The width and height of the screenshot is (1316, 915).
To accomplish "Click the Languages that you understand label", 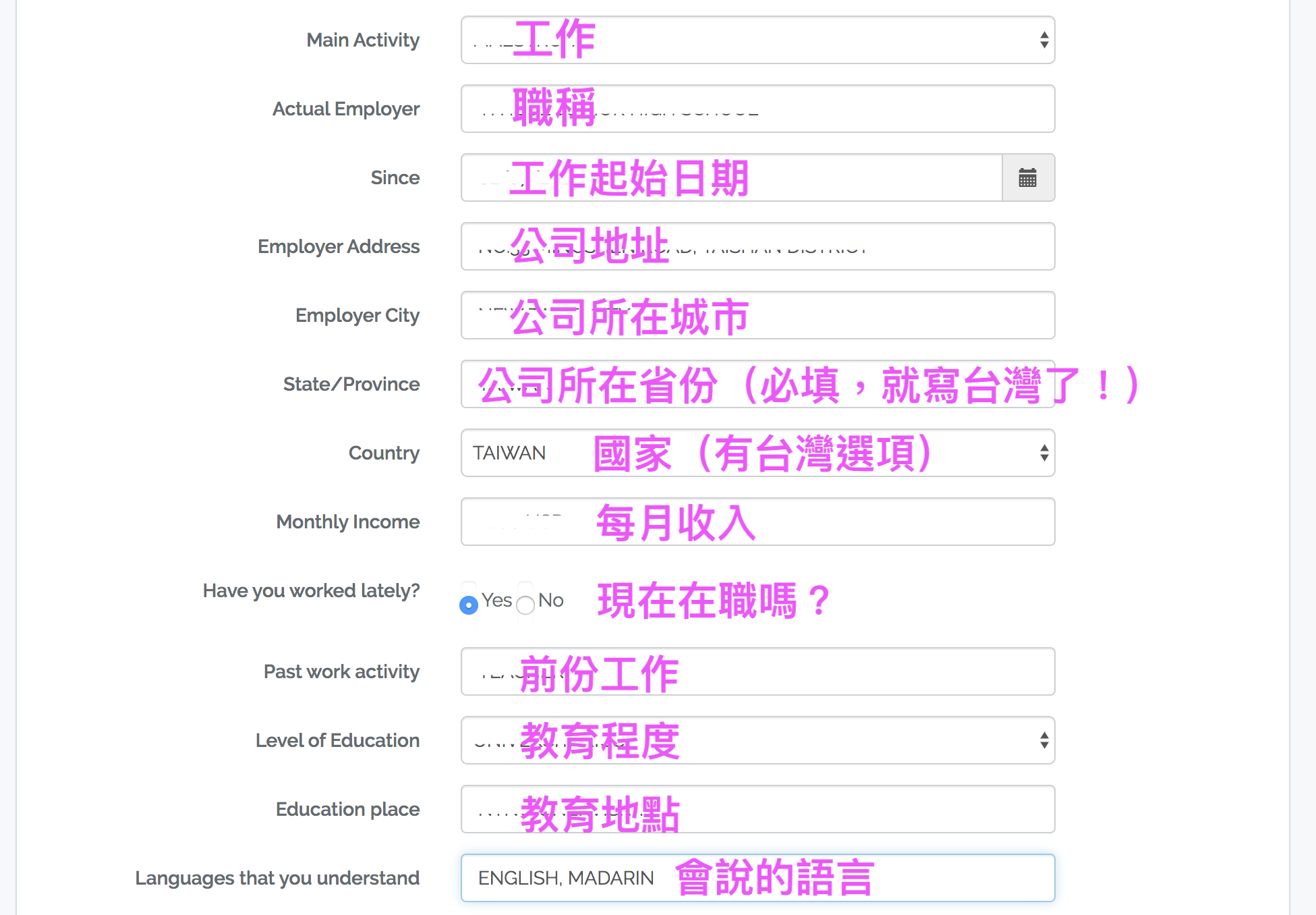I will 277,879.
